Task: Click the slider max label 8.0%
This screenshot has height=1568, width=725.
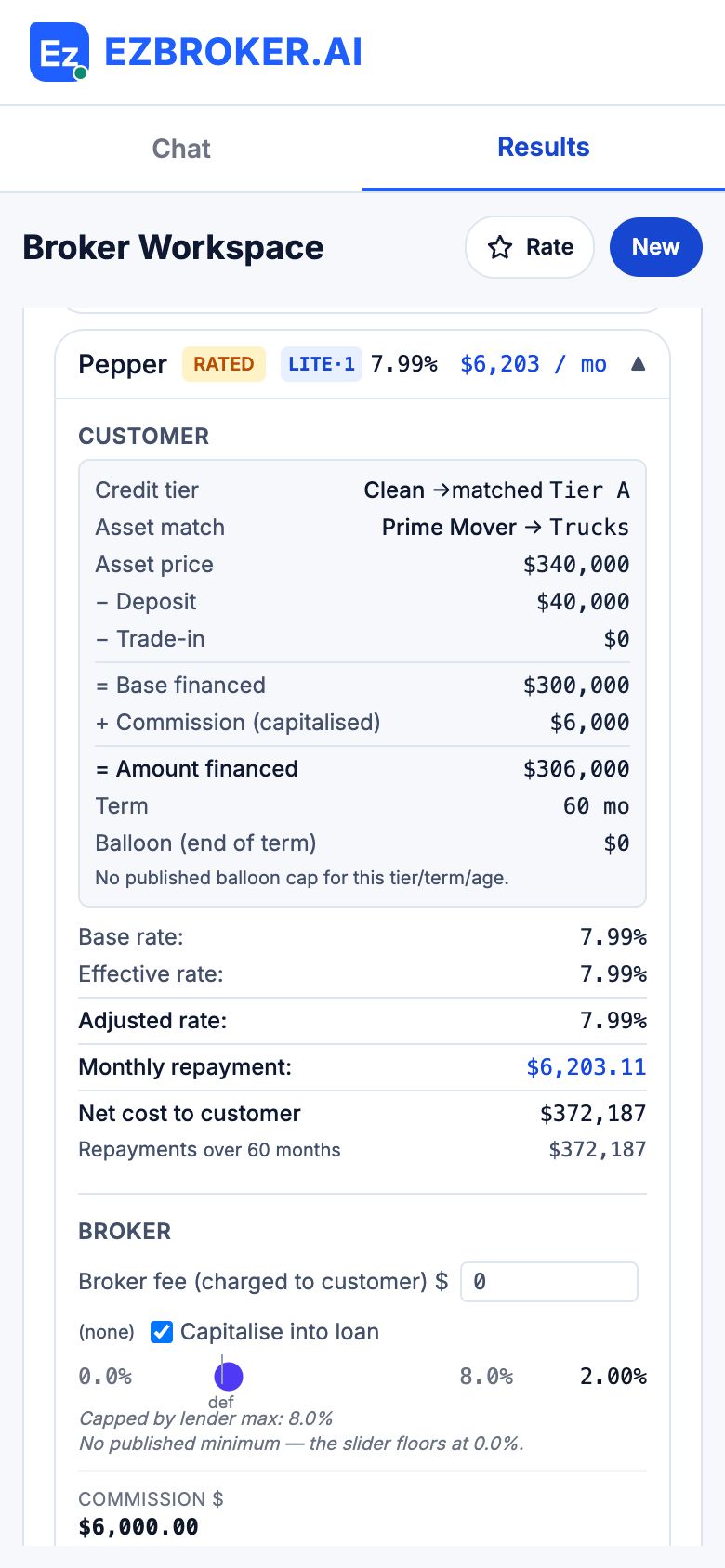Action: click(x=486, y=1377)
